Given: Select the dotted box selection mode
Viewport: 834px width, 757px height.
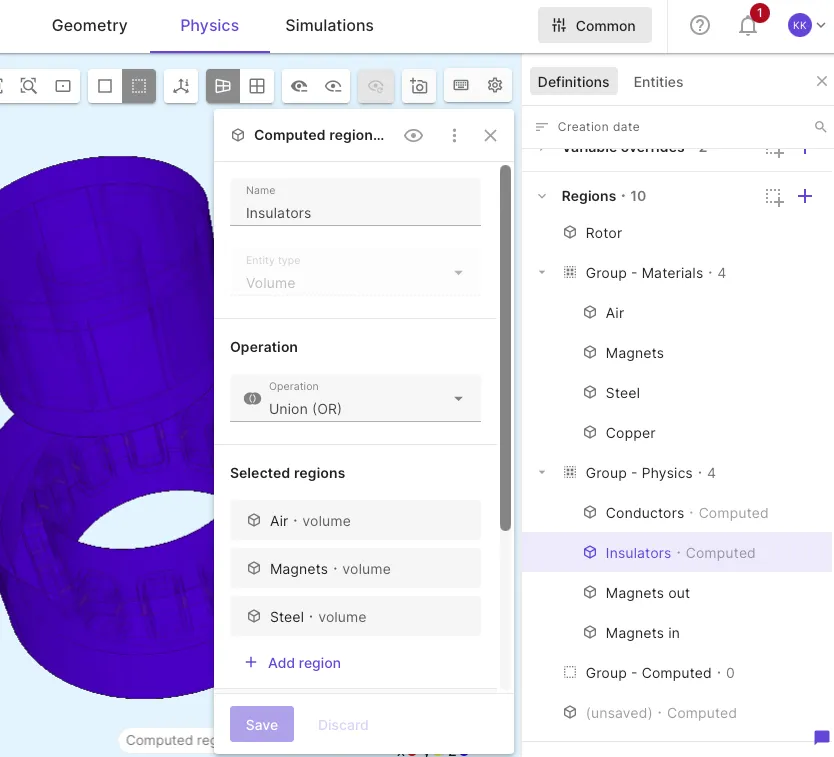Looking at the screenshot, I should click(139, 86).
